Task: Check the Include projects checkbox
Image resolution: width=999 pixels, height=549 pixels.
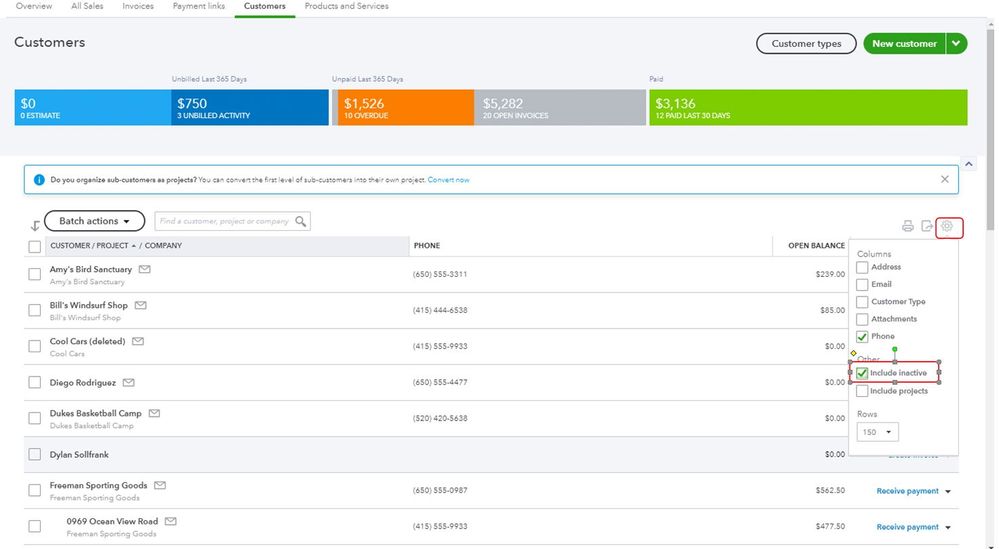Action: [862, 391]
